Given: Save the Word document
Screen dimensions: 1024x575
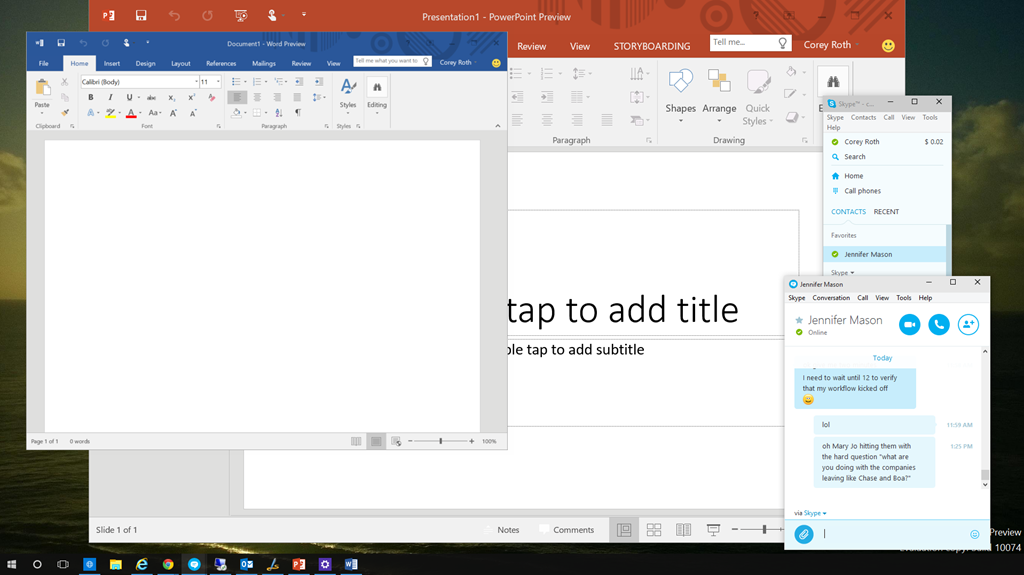Looking at the screenshot, I should coord(61,43).
